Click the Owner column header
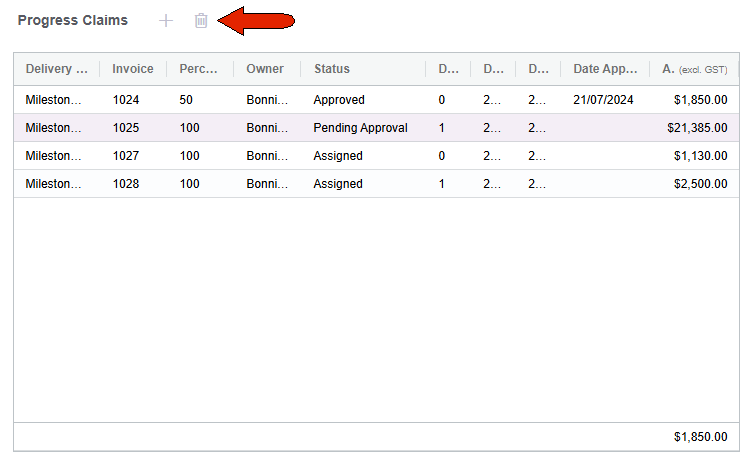 265,69
